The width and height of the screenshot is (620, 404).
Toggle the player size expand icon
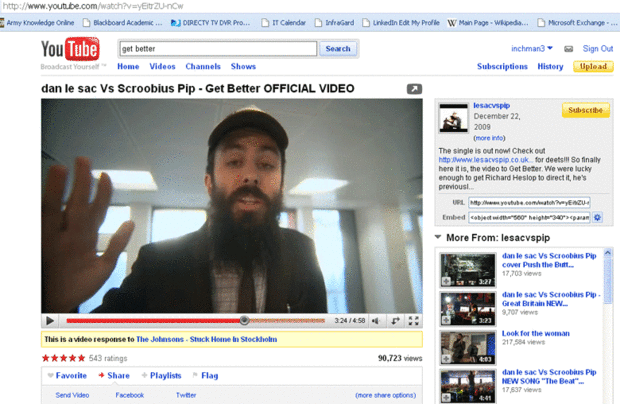[395, 321]
